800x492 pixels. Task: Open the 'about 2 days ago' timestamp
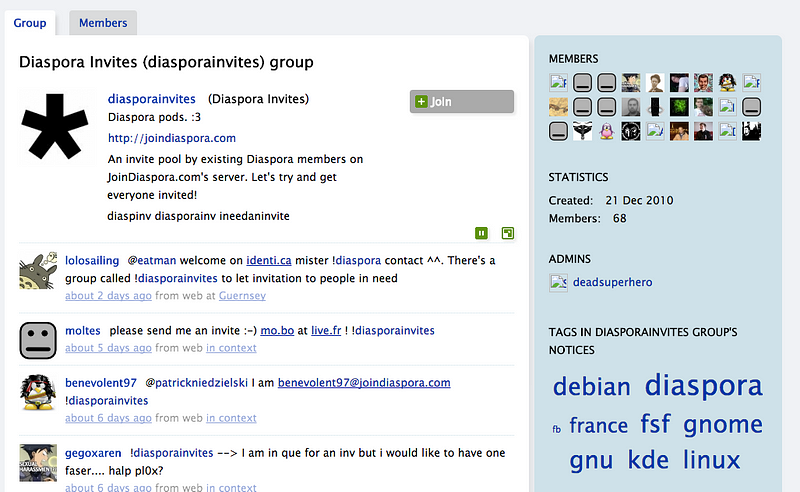click(108, 296)
